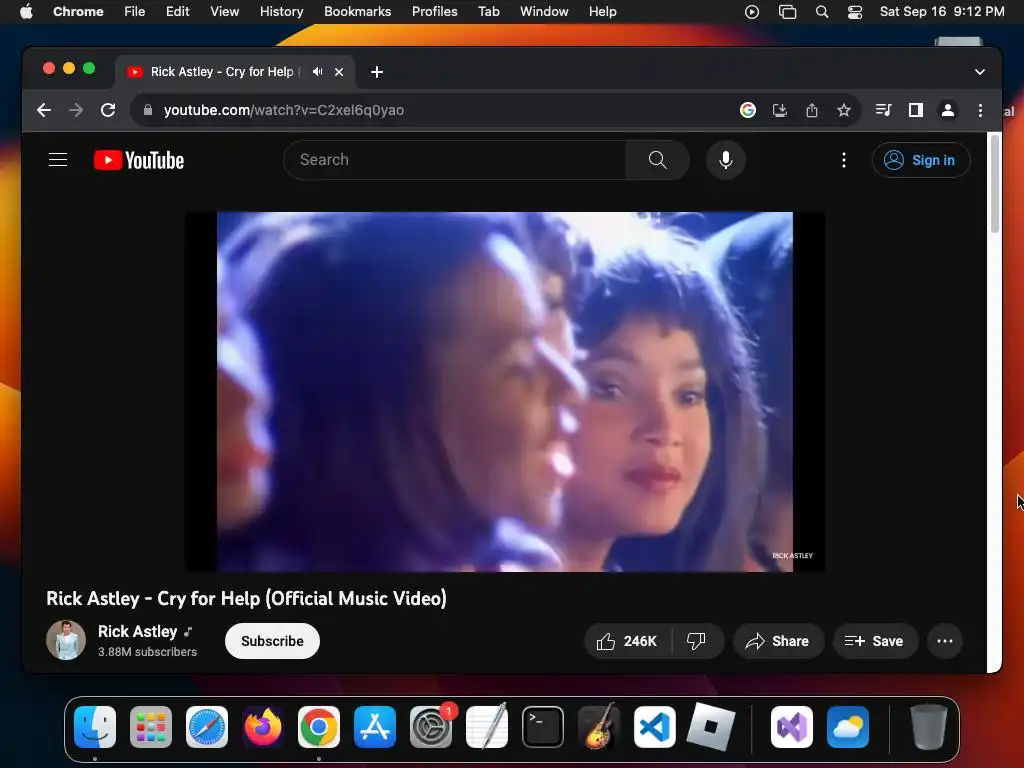
Task: Open the Window menu
Action: point(544,12)
